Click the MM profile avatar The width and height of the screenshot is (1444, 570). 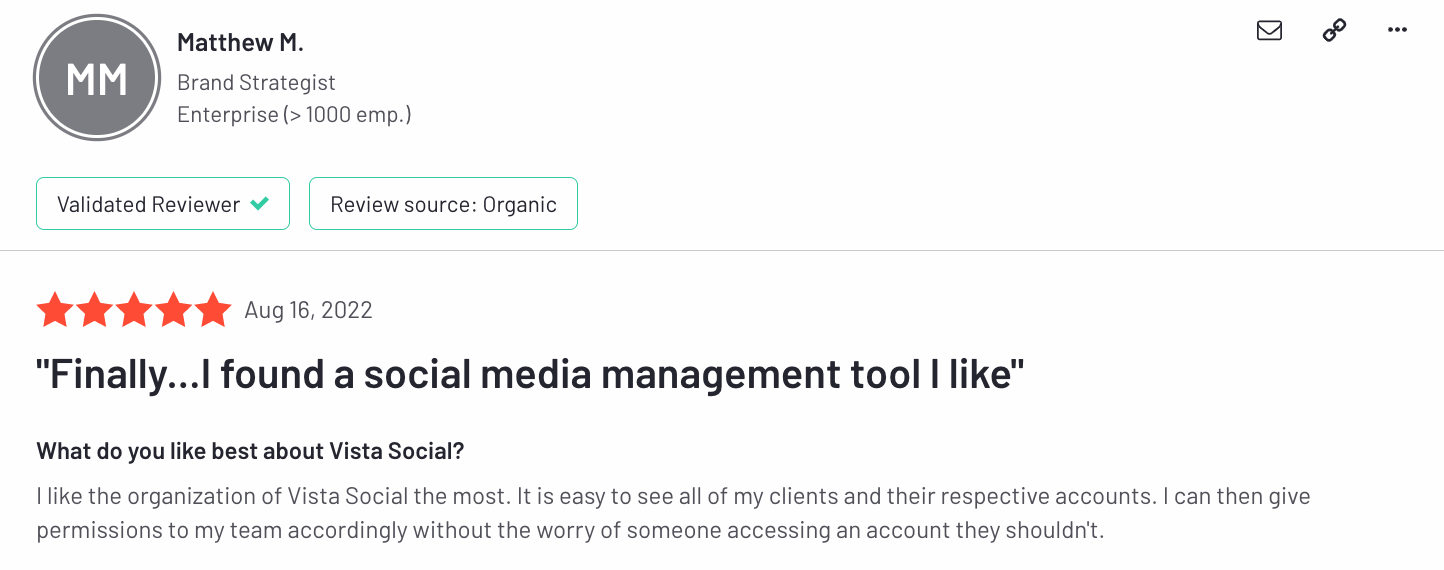[97, 79]
